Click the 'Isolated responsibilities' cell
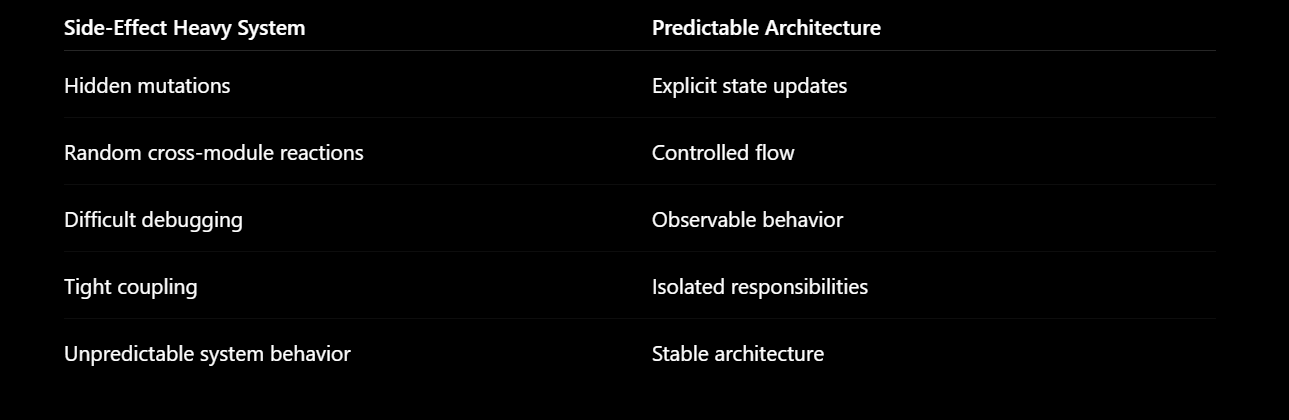This screenshot has width=1289, height=420. click(760, 287)
